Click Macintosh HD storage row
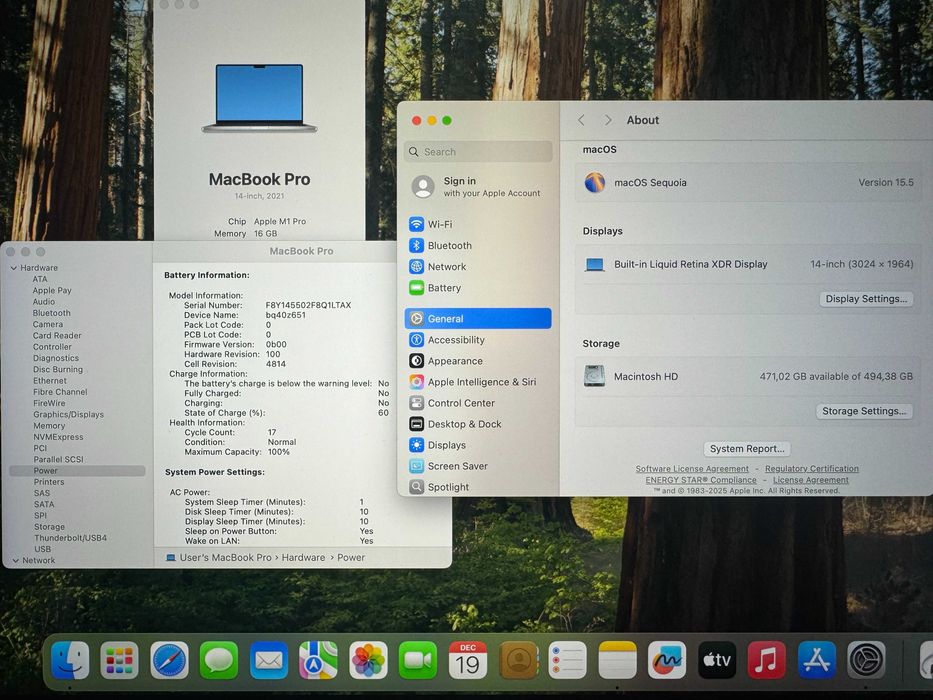 749,377
